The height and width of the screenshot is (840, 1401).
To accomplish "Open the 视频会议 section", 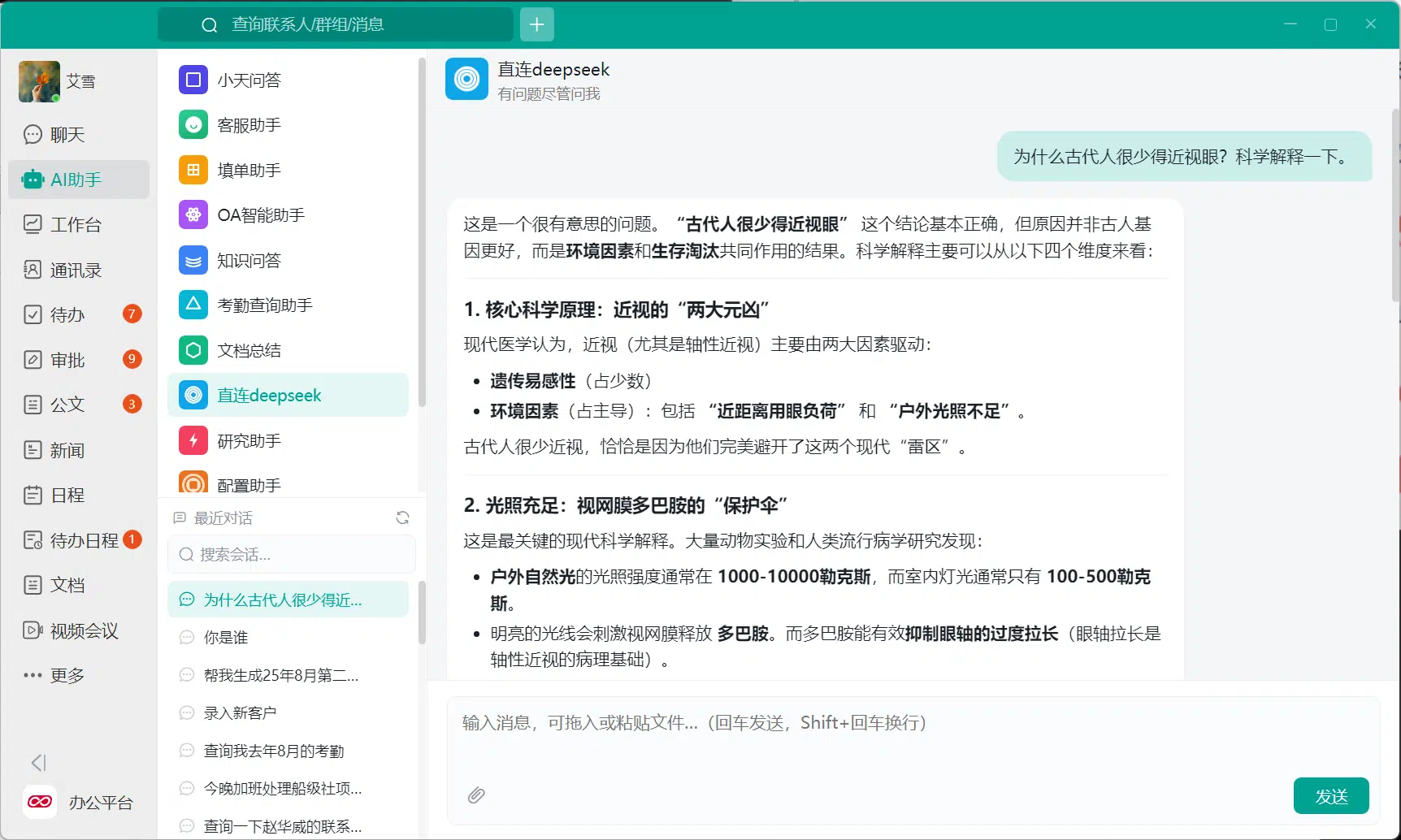I will [79, 630].
